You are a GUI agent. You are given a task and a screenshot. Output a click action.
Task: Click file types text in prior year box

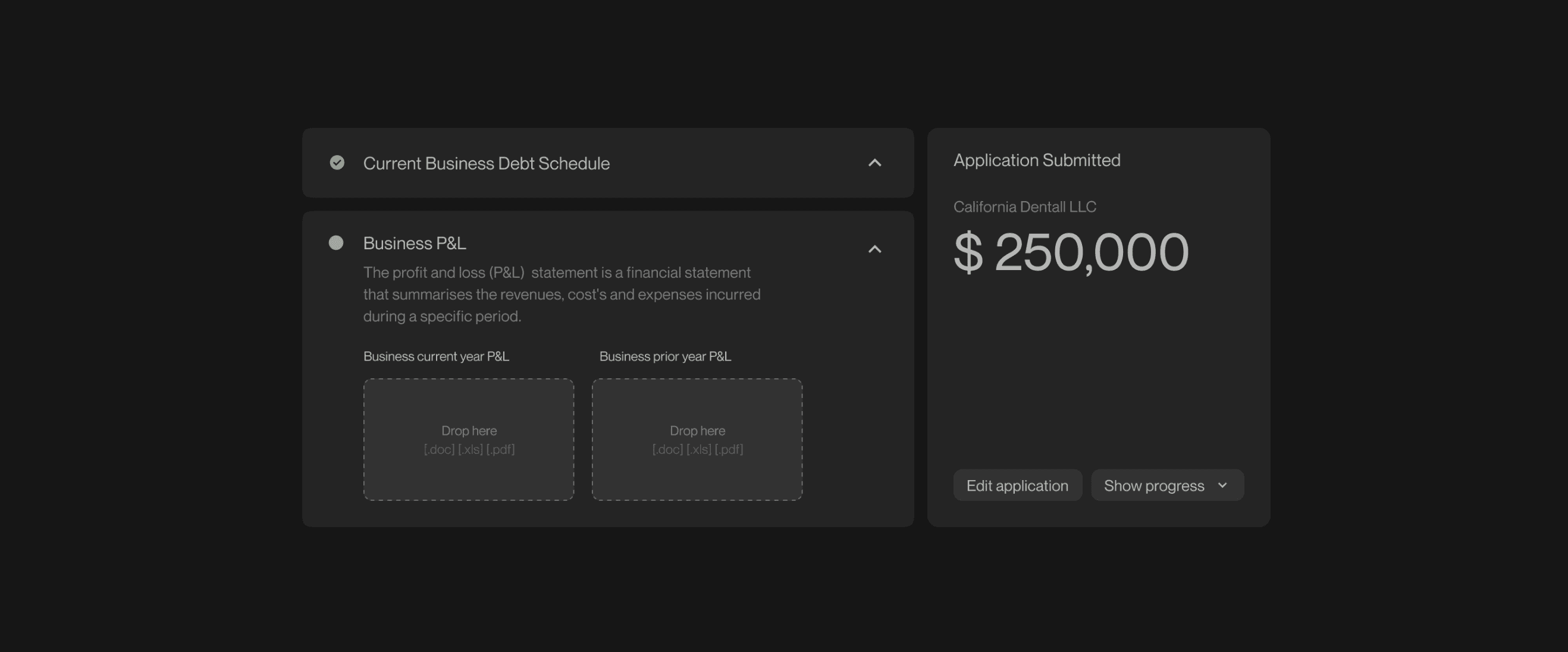(x=697, y=449)
